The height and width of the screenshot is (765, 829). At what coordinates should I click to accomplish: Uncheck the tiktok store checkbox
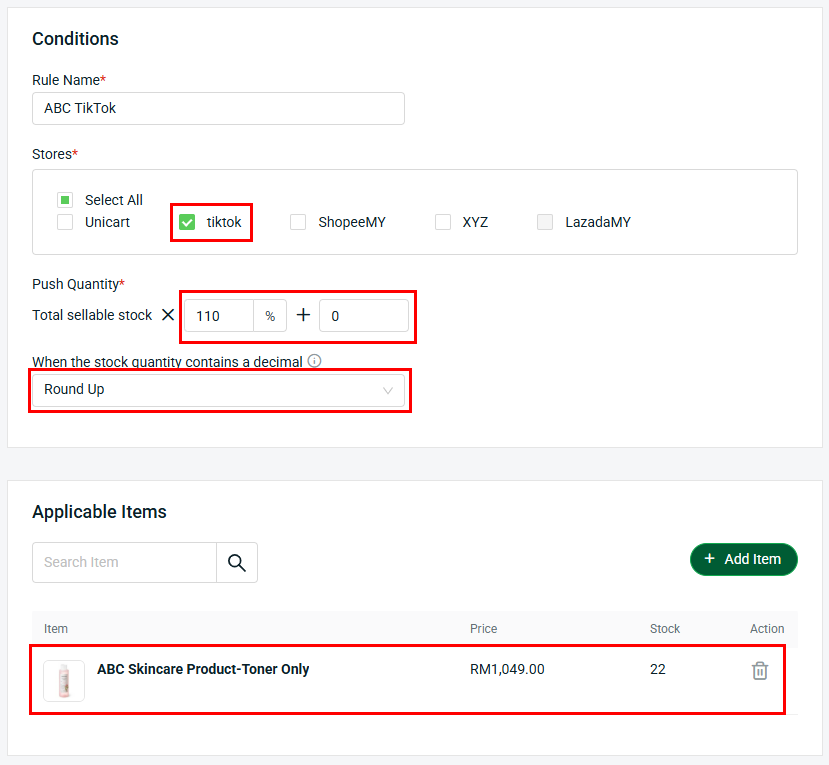[x=187, y=222]
